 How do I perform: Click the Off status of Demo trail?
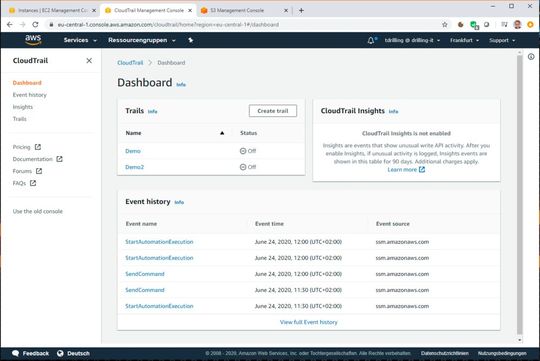[248, 151]
